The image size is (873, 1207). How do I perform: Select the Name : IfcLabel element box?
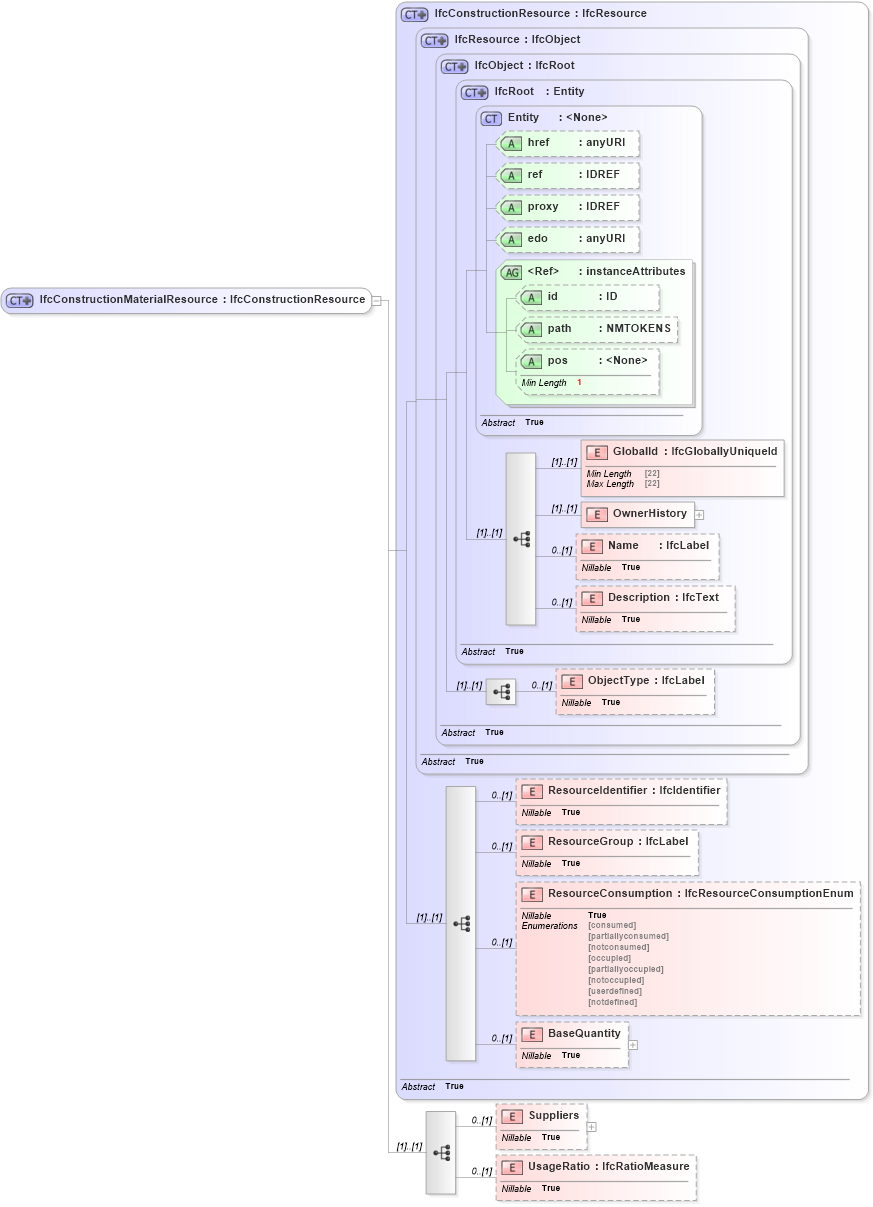(x=647, y=556)
